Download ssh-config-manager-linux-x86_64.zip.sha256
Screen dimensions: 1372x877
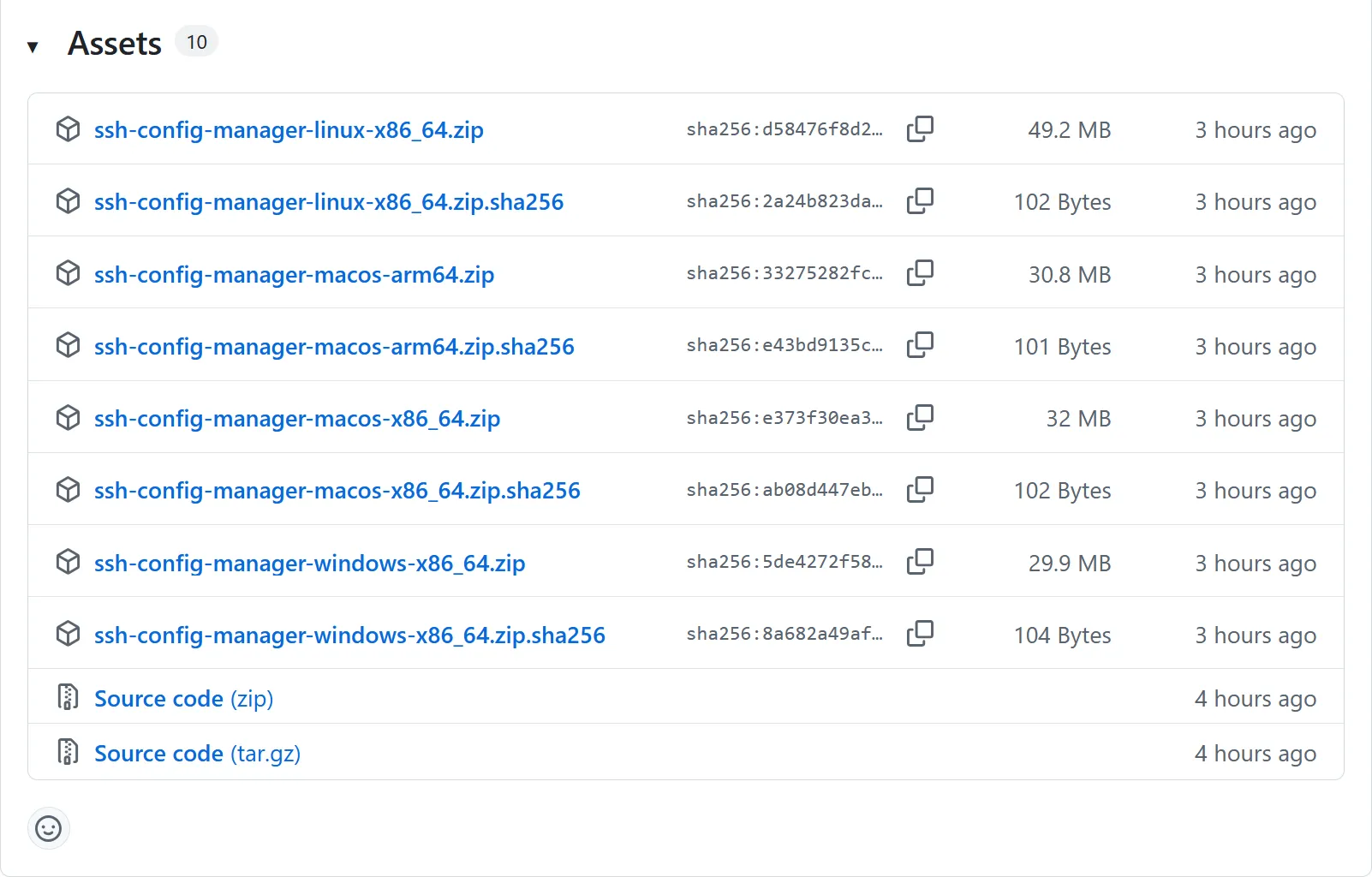point(329,202)
